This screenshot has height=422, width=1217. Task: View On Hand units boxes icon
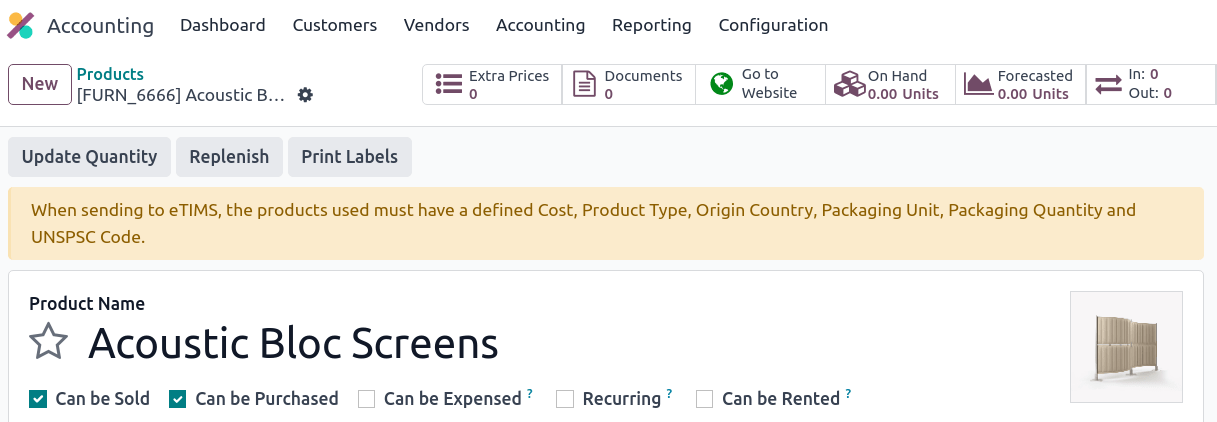(850, 85)
